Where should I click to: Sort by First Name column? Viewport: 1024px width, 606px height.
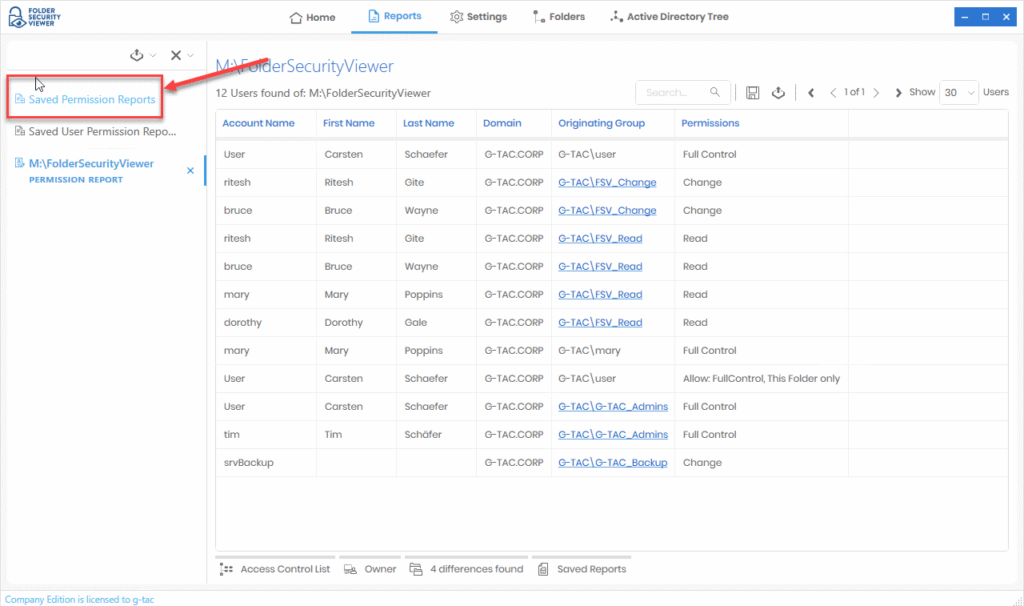coord(349,123)
